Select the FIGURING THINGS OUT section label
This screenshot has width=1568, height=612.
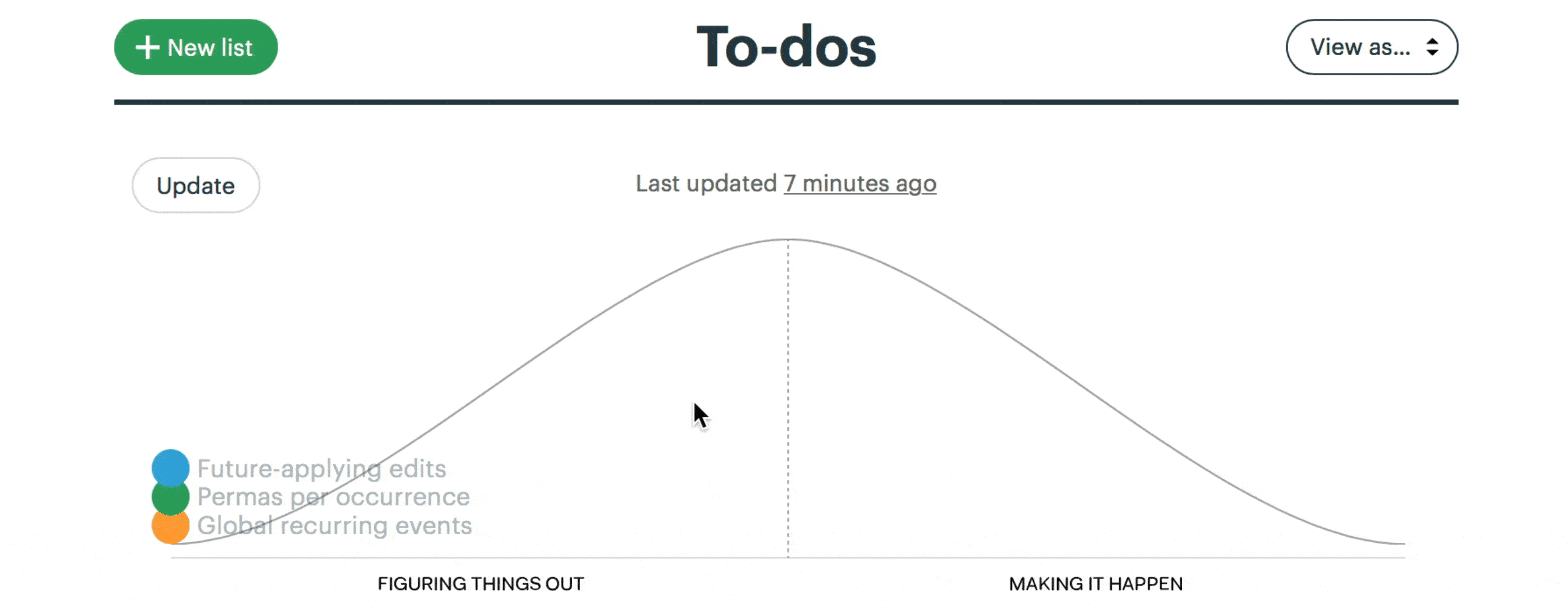click(481, 583)
